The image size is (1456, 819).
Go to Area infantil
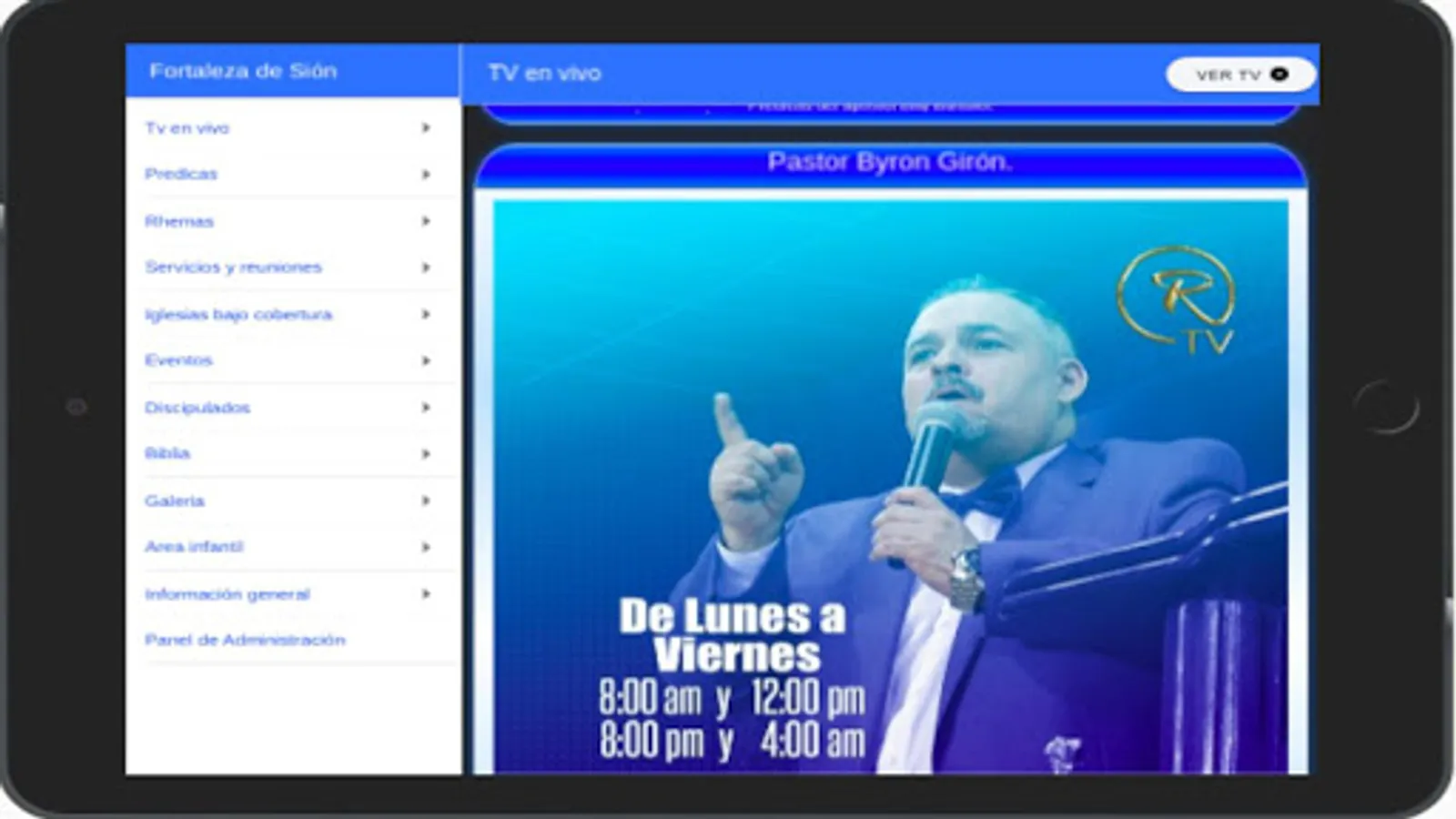pyautogui.click(x=291, y=547)
